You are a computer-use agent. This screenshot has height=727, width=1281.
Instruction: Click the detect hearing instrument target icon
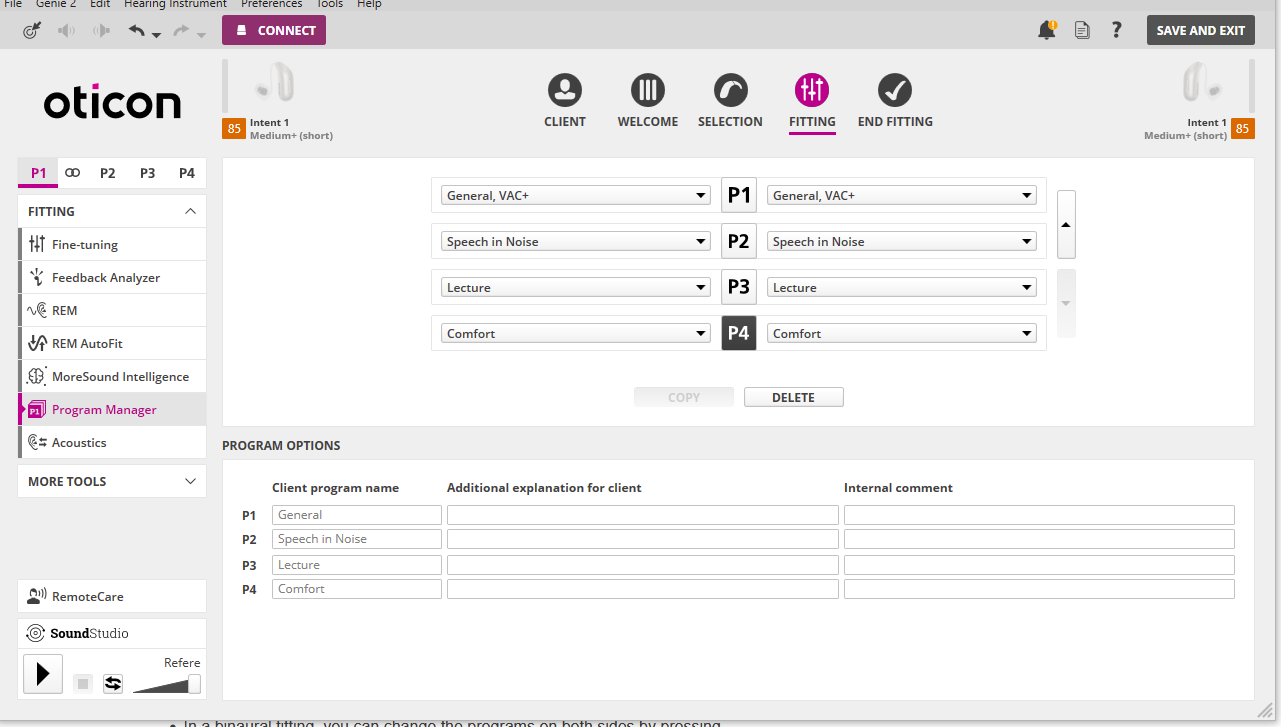tap(31, 31)
